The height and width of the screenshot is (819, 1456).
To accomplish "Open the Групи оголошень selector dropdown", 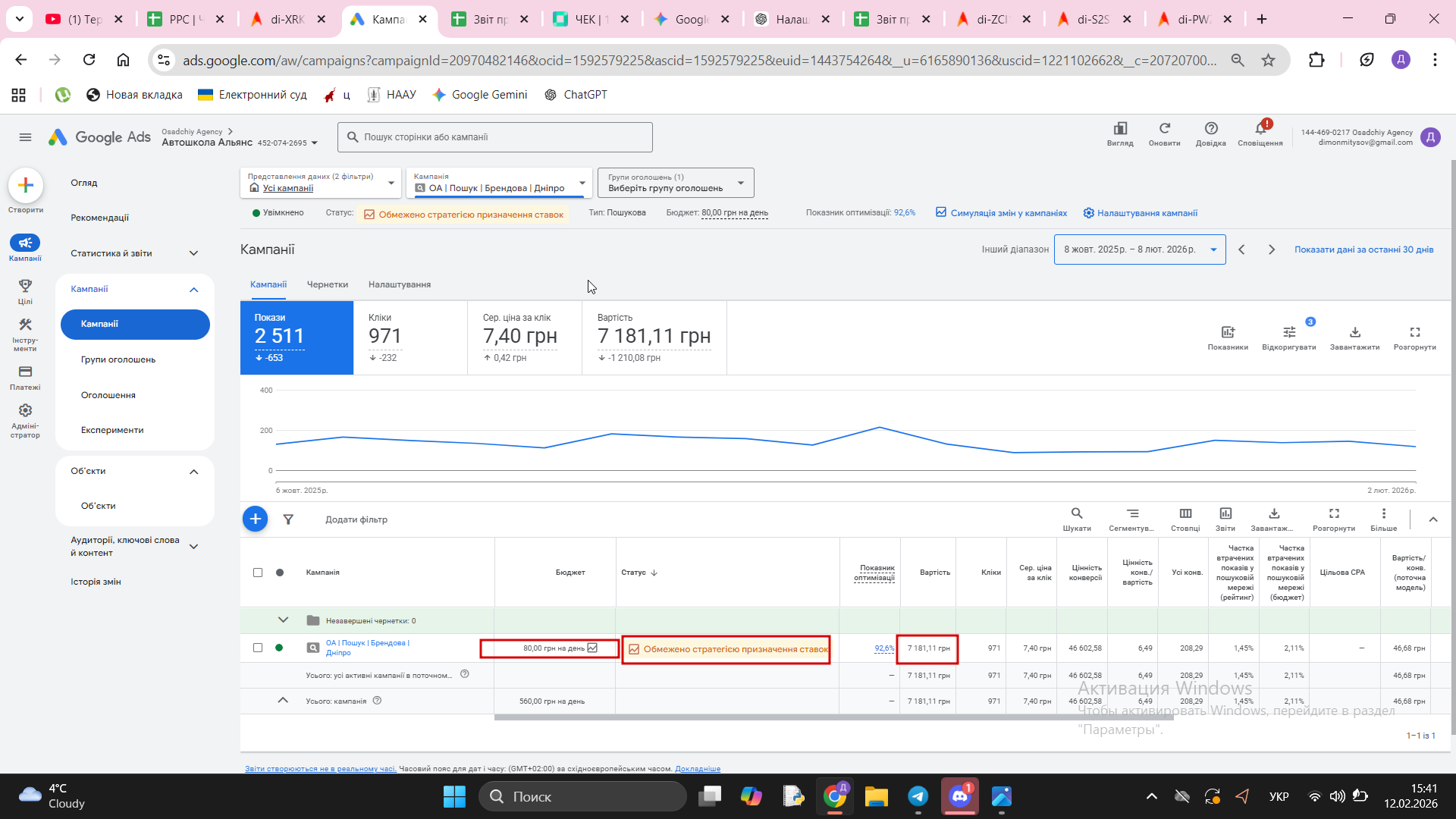I will (675, 183).
